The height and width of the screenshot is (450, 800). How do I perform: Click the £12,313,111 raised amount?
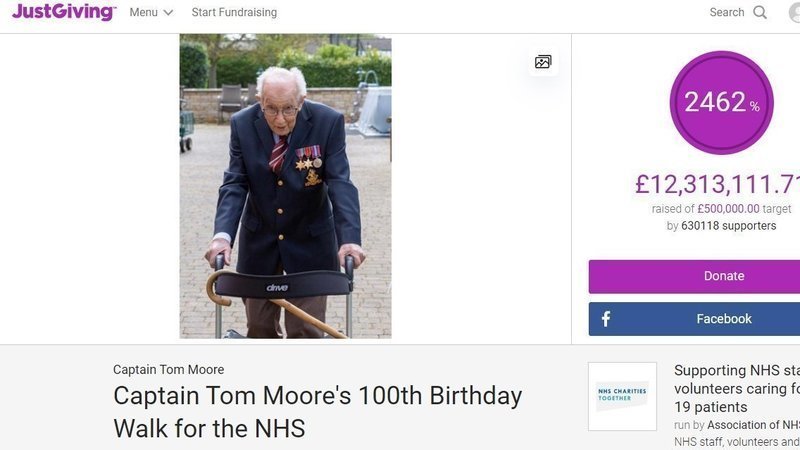tap(718, 185)
